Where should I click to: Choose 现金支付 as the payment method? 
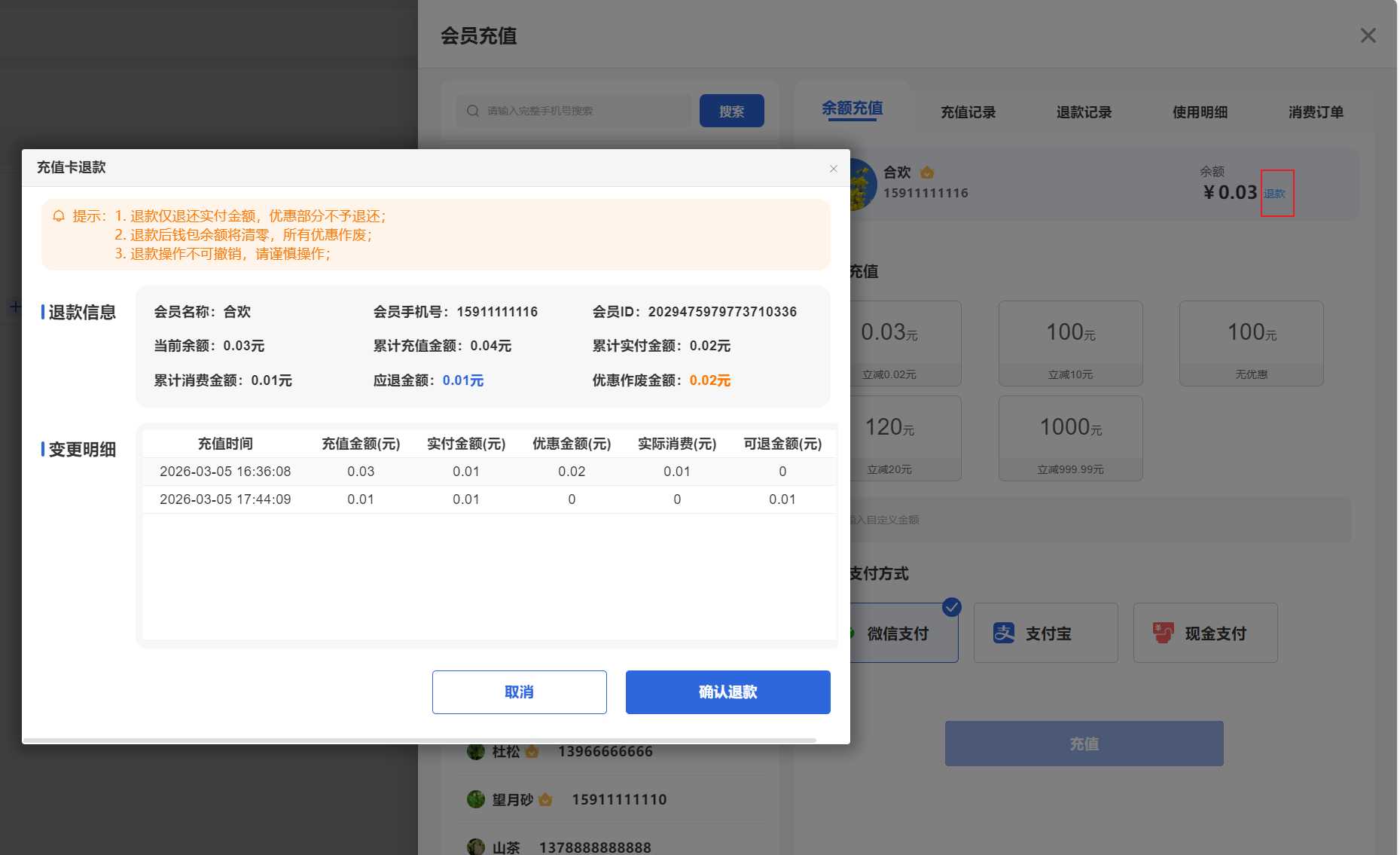click(1205, 633)
